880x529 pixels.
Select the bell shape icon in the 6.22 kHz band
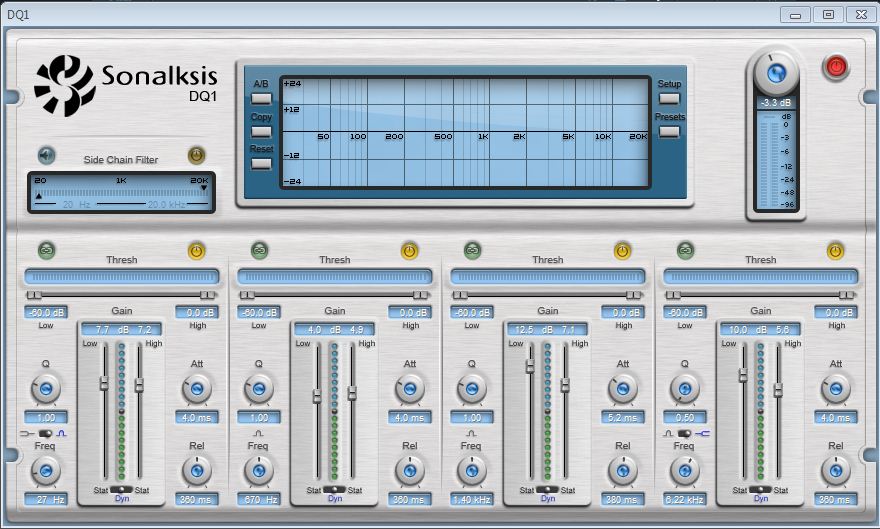[x=668, y=434]
